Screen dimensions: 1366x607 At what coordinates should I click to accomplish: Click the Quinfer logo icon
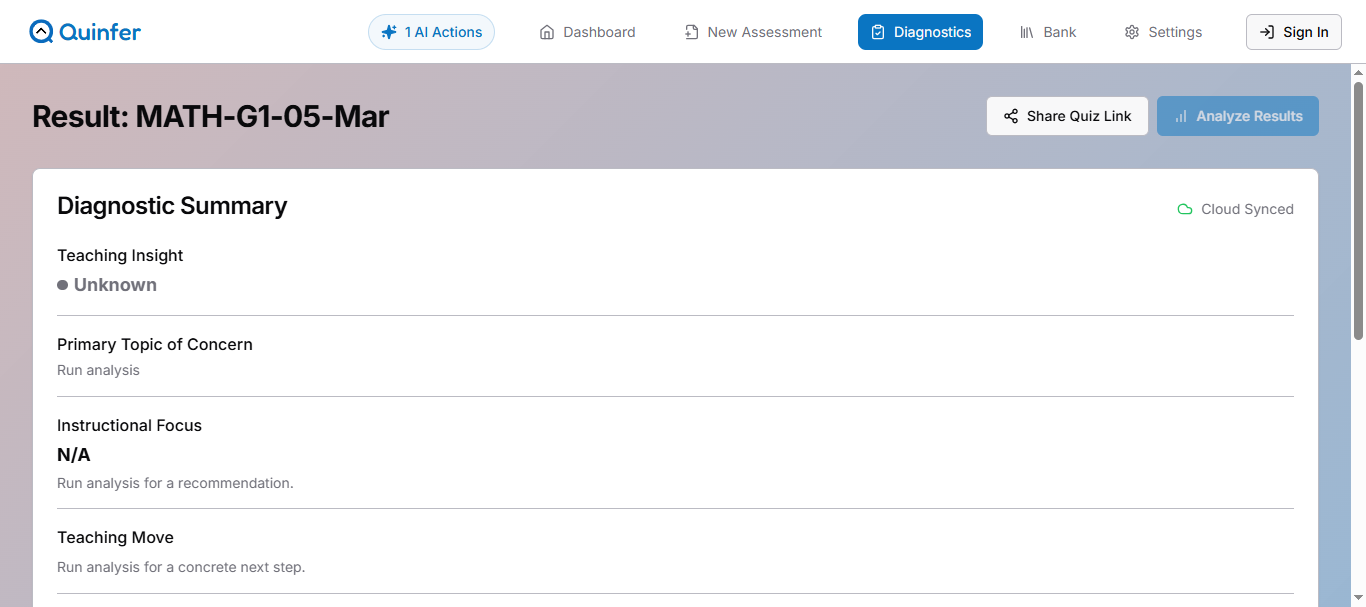point(39,31)
